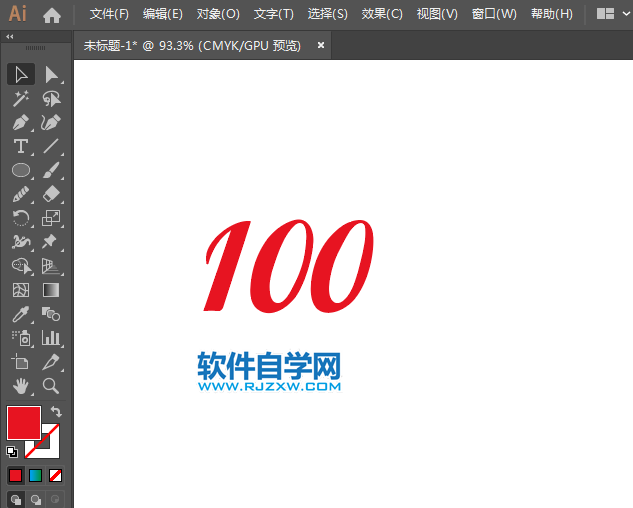Open the 选择(S) menu
Viewport: 633px width, 508px height.
tap(327, 14)
